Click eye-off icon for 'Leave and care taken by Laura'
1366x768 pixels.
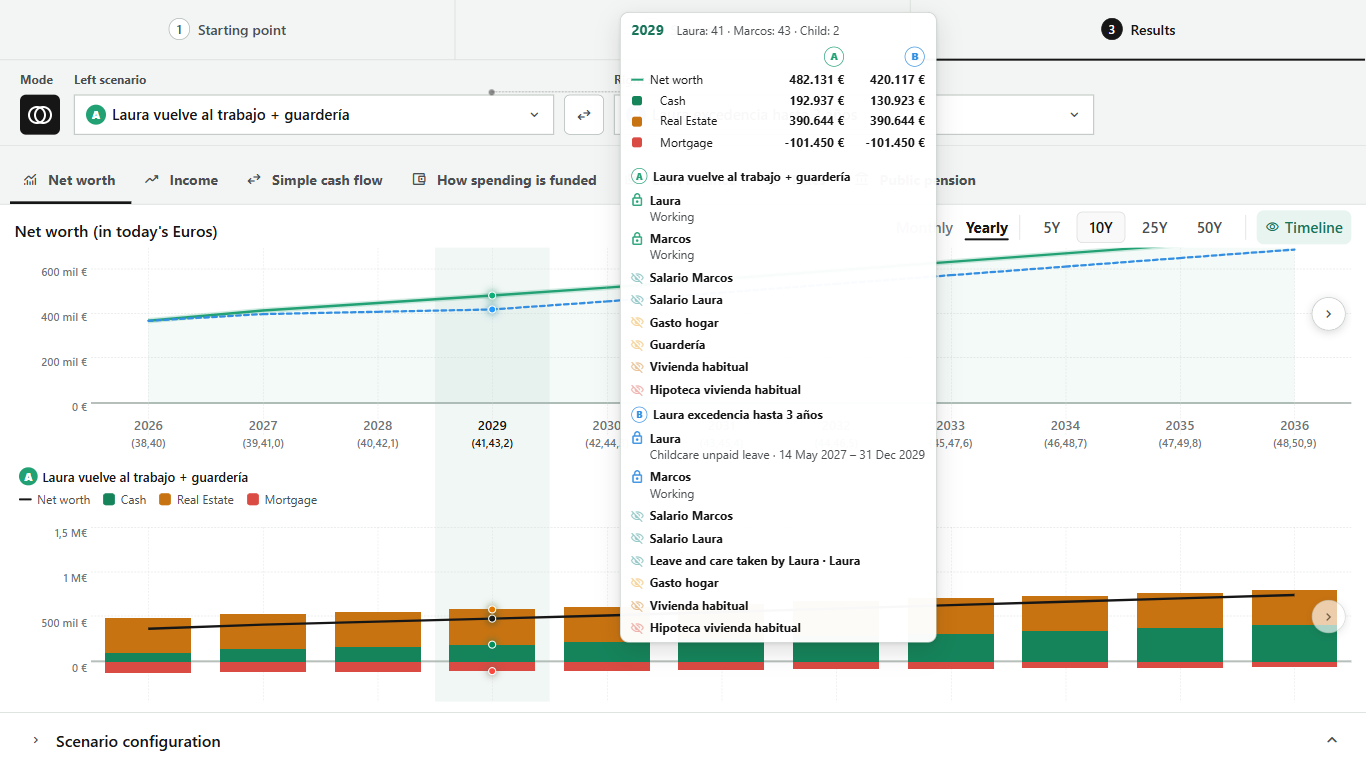coord(638,561)
